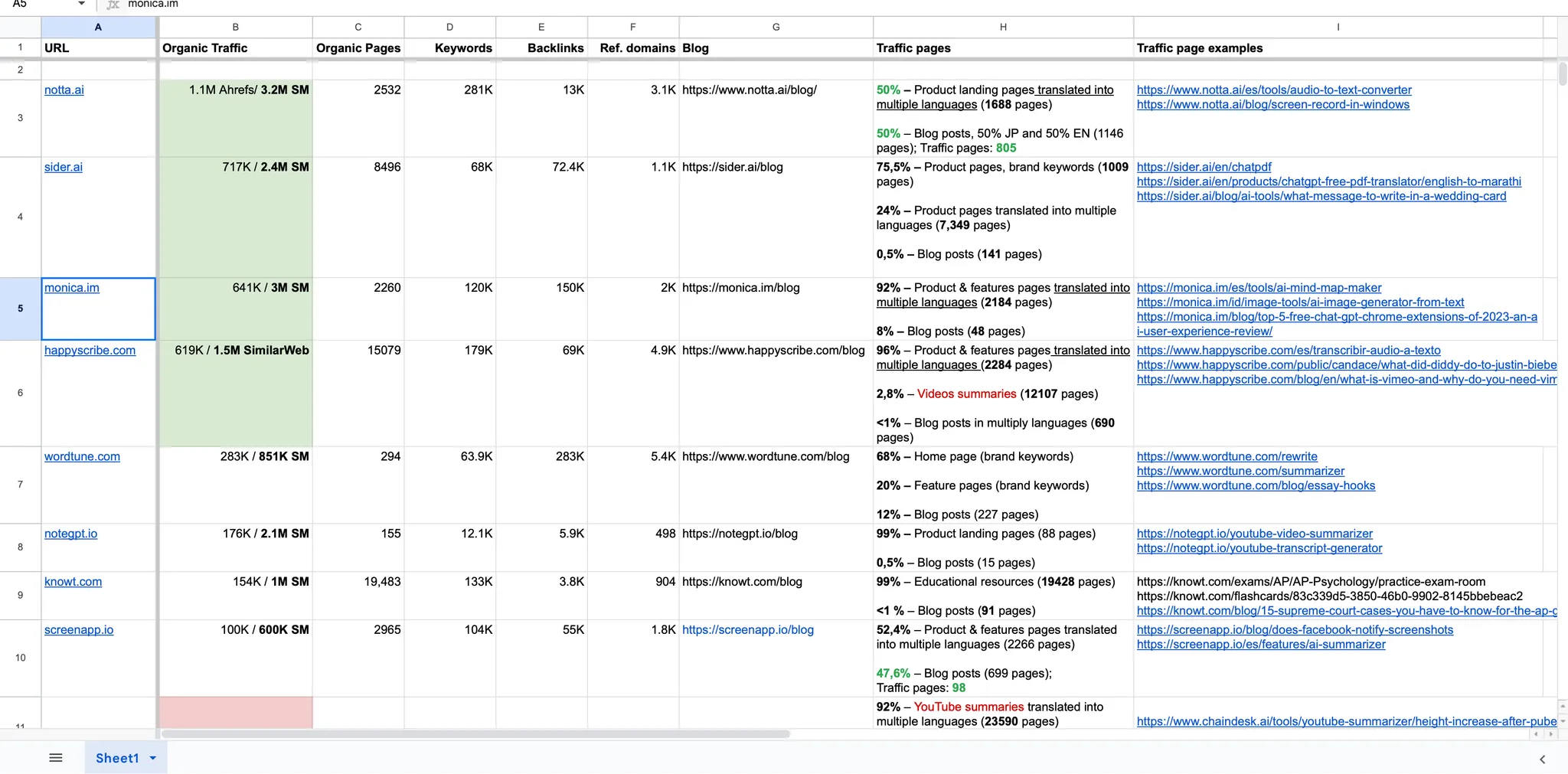Select cell '717K / 2.4M SM'
Viewport: 1568px width, 774px height.
click(x=236, y=217)
